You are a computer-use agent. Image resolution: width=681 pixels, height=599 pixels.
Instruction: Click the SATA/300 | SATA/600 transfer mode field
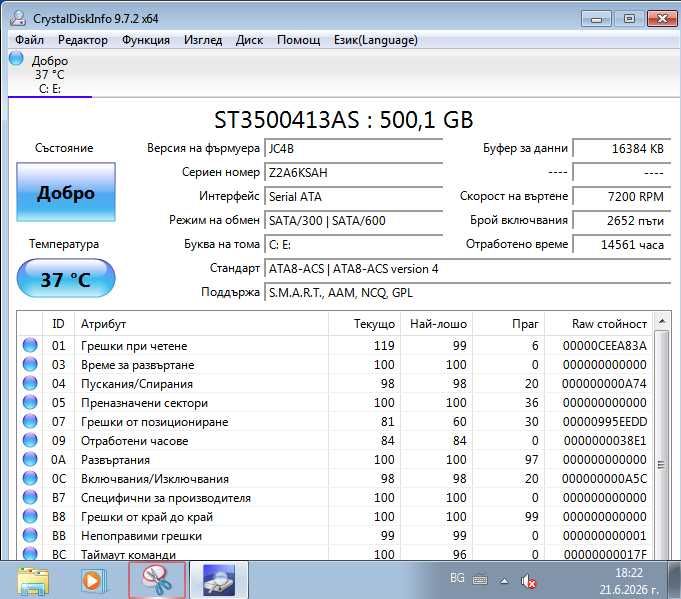(354, 220)
